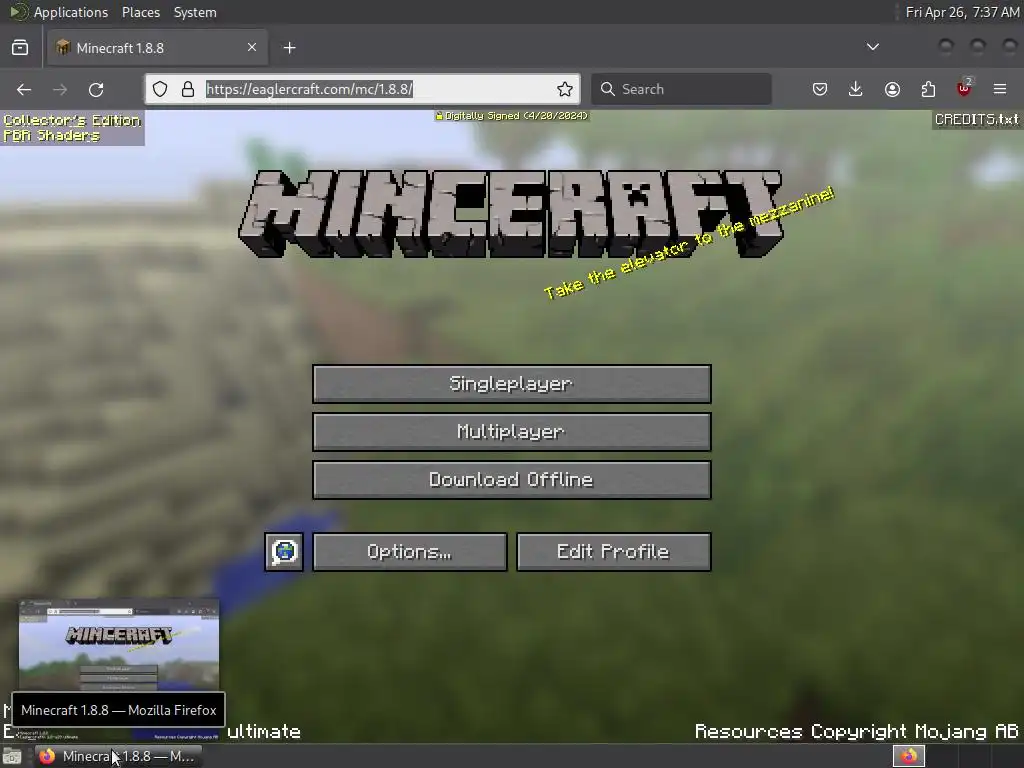Image resolution: width=1024 pixels, height=768 pixels.
Task: Go back to the previous page
Action: click(x=24, y=89)
